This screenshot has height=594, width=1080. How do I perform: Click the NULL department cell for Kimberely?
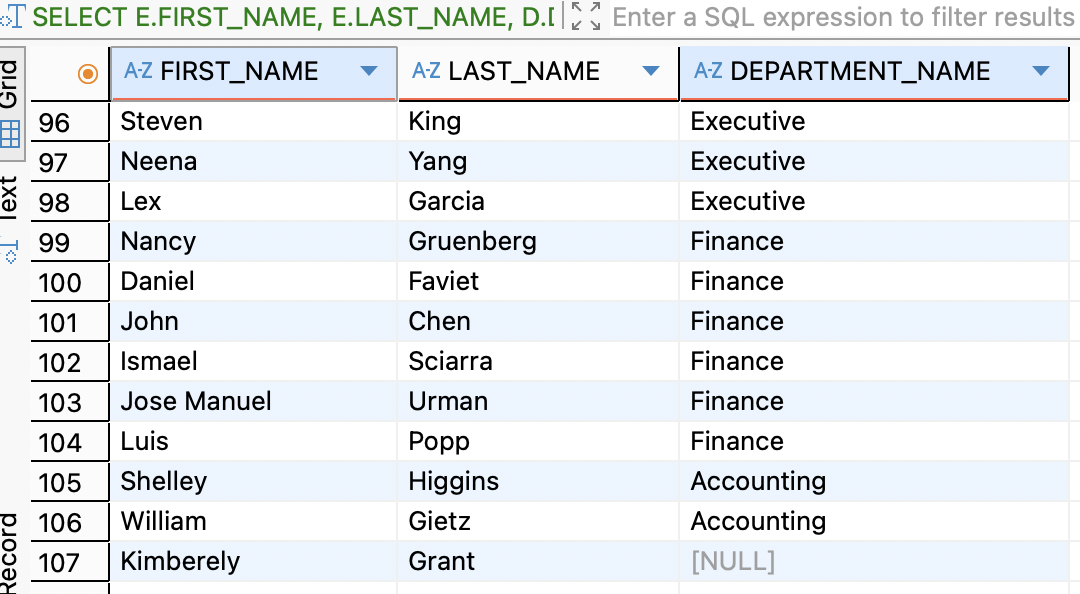732,561
